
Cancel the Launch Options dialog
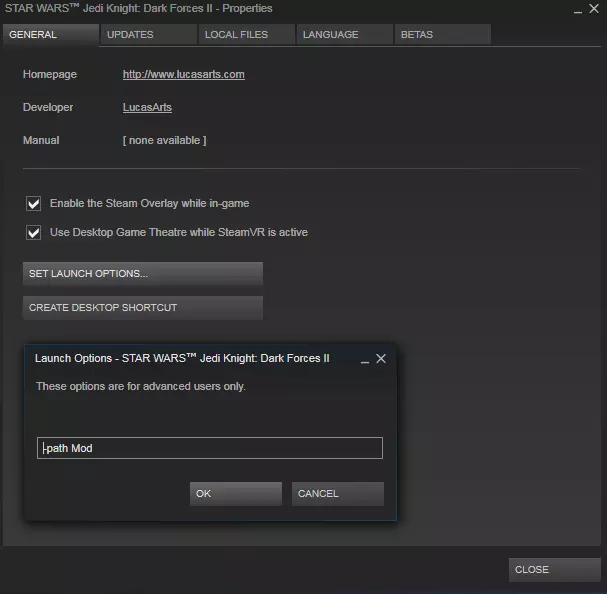(338, 494)
